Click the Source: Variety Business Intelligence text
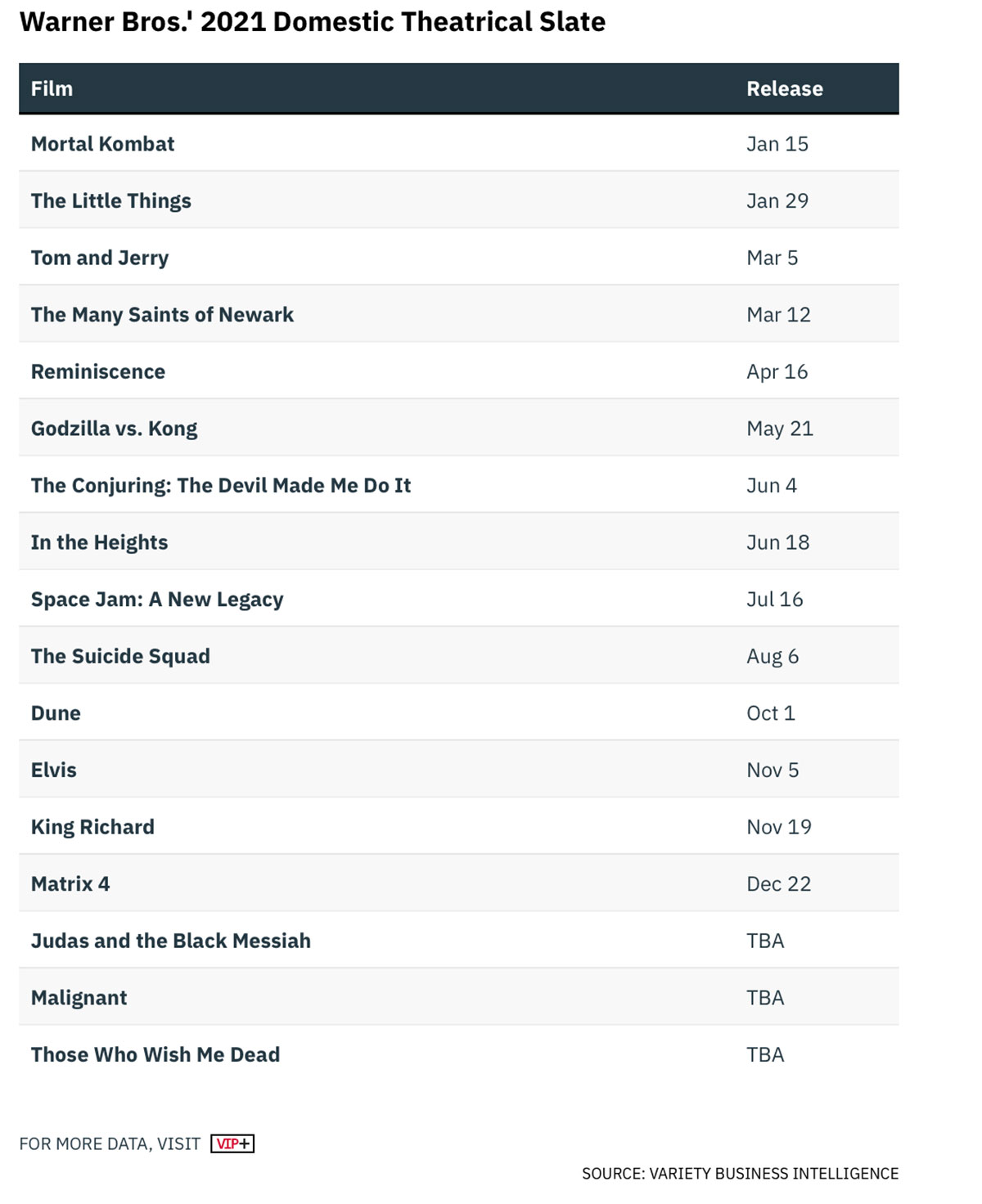 click(741, 1173)
